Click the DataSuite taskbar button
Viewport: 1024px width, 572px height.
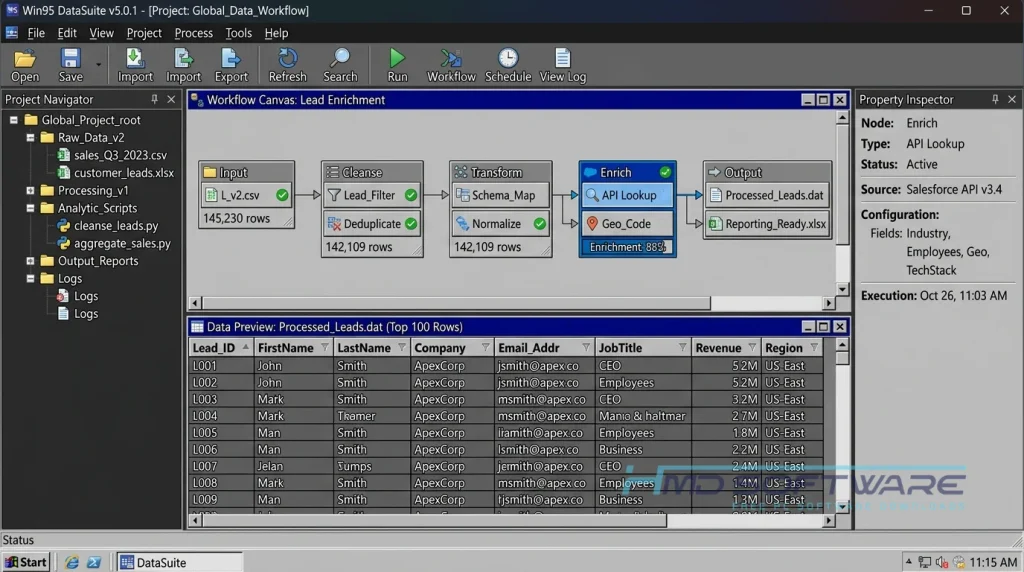(180, 562)
